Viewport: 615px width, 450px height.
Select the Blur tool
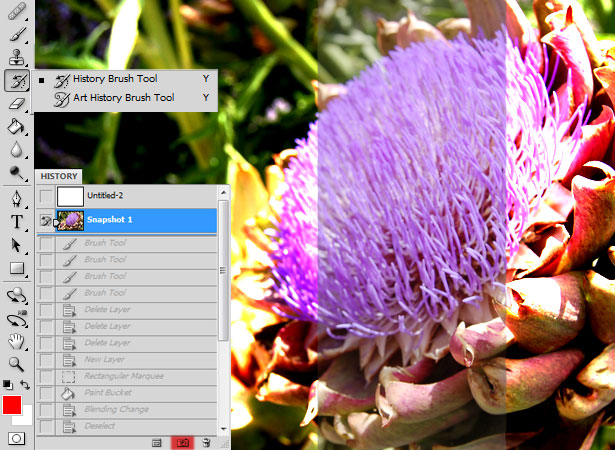click(x=16, y=150)
